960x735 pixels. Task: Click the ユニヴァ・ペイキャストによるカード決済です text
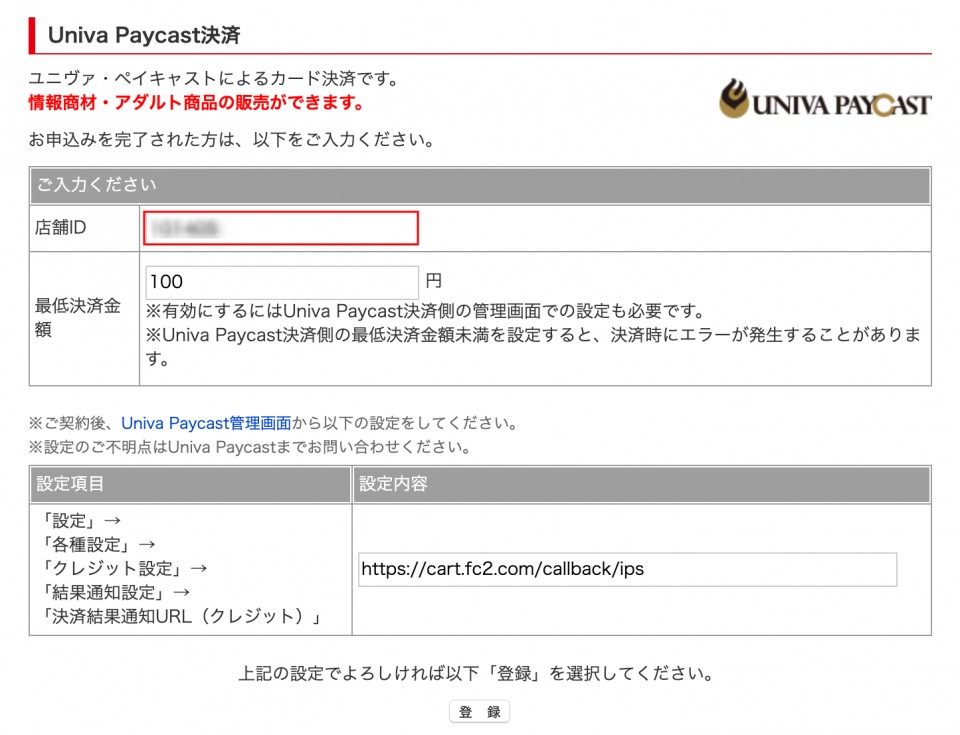214,78
